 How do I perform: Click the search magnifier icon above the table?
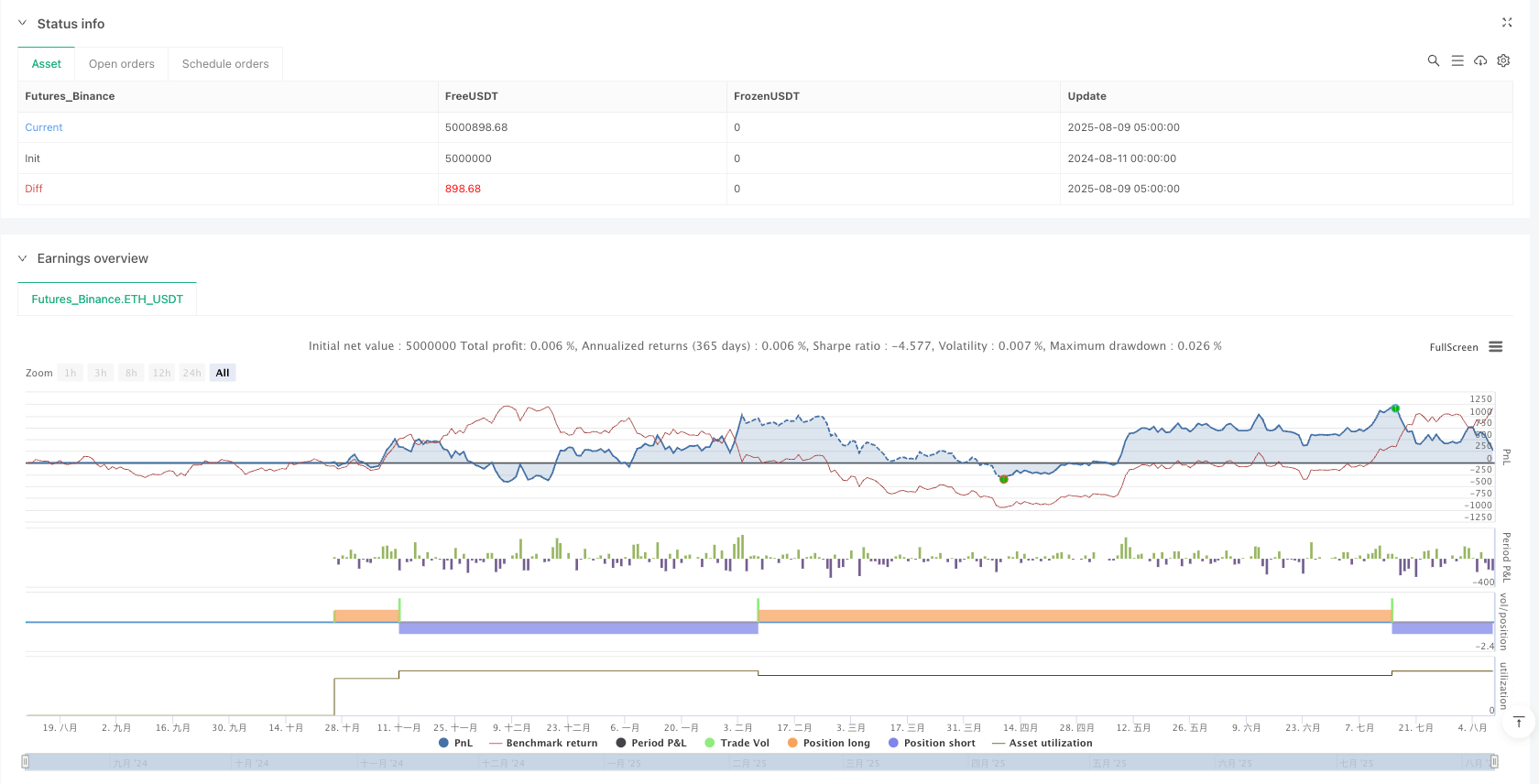point(1434,60)
